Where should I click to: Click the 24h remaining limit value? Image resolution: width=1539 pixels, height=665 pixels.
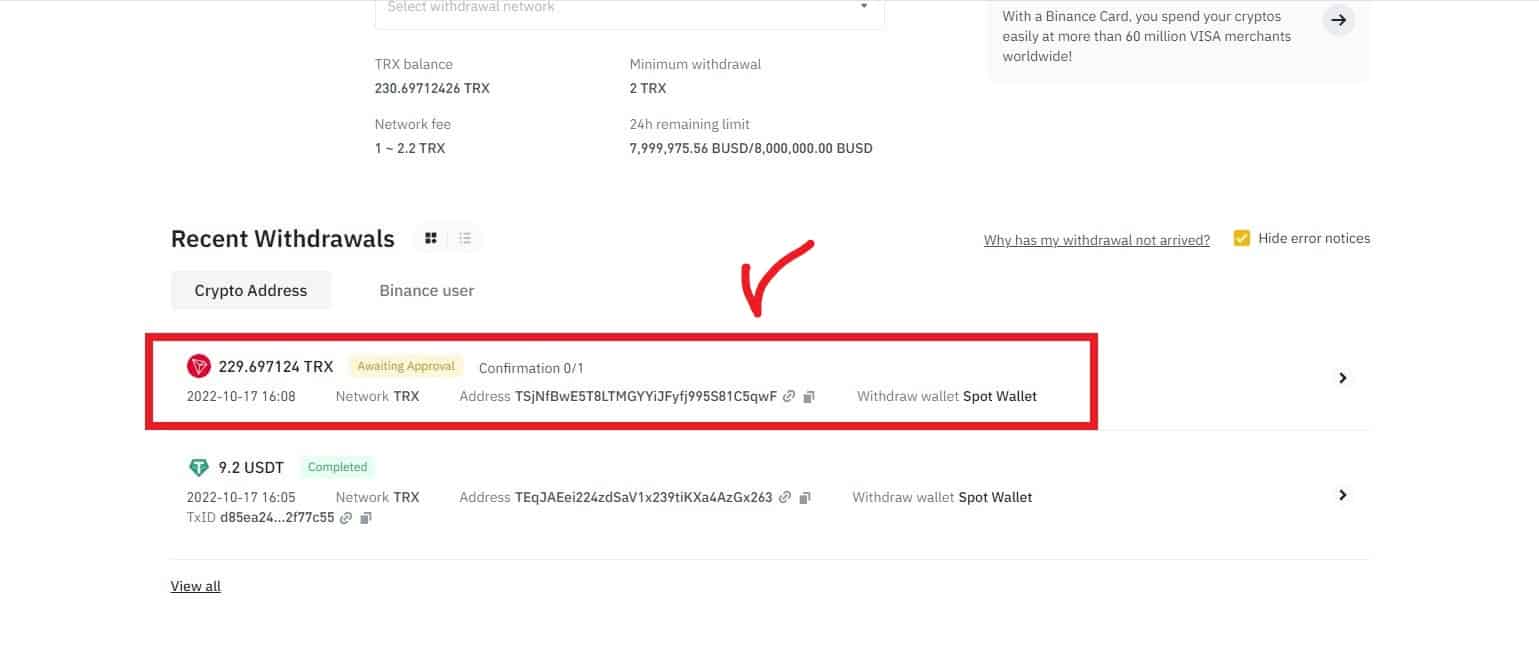click(x=751, y=148)
